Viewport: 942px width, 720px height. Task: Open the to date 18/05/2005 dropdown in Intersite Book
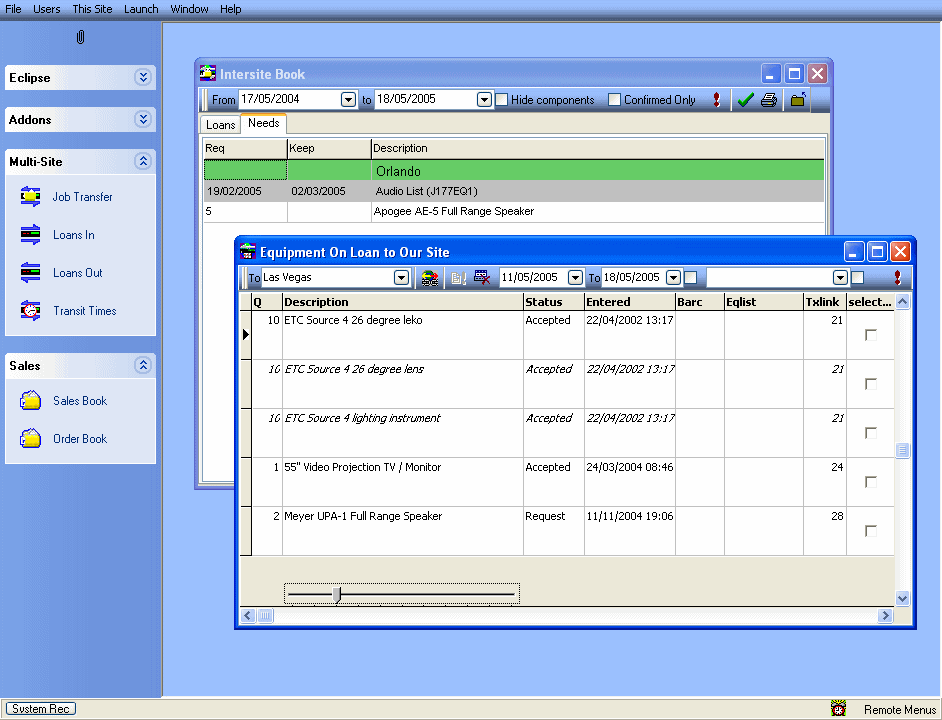coord(484,100)
